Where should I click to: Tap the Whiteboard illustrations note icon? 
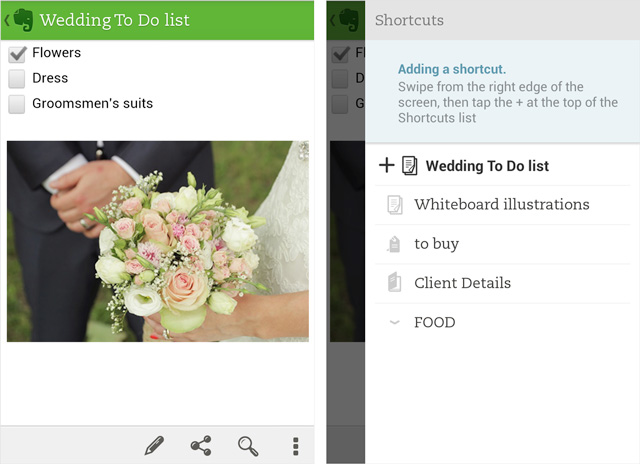pos(395,204)
